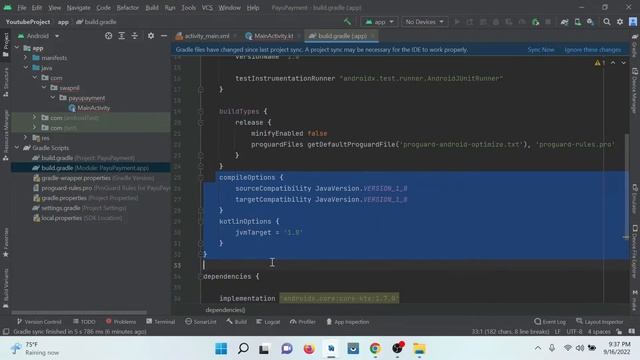640x360 pixels.
Task: Open Version Control tool window
Action: [39, 322]
